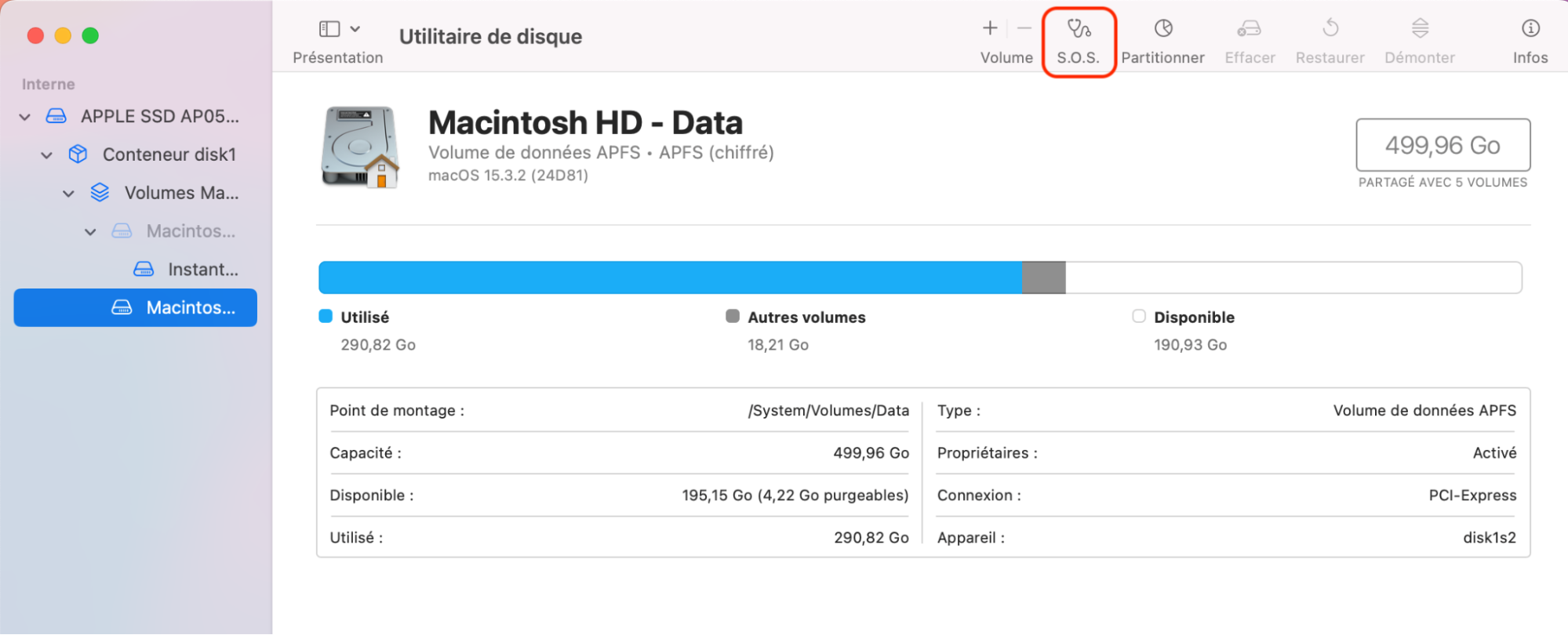Click the 499,96 Go capacity box

click(x=1442, y=145)
